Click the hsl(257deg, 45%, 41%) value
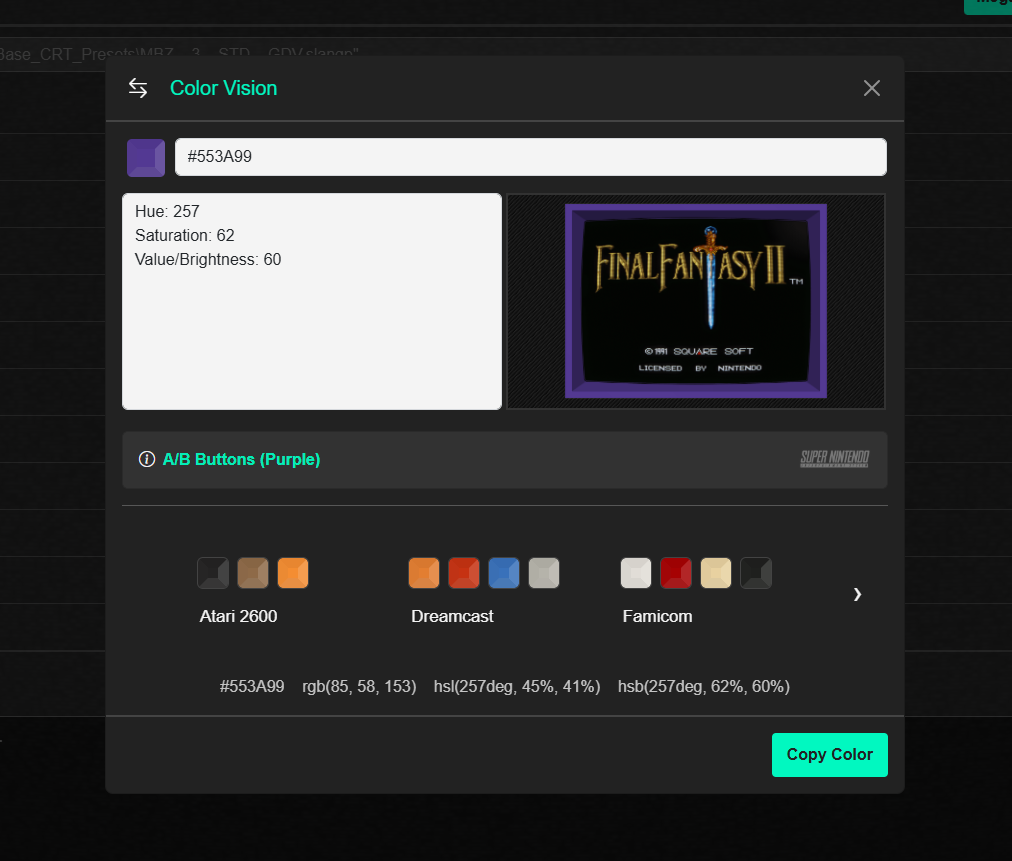Screen dimensions: 1012x861 tap(517, 686)
